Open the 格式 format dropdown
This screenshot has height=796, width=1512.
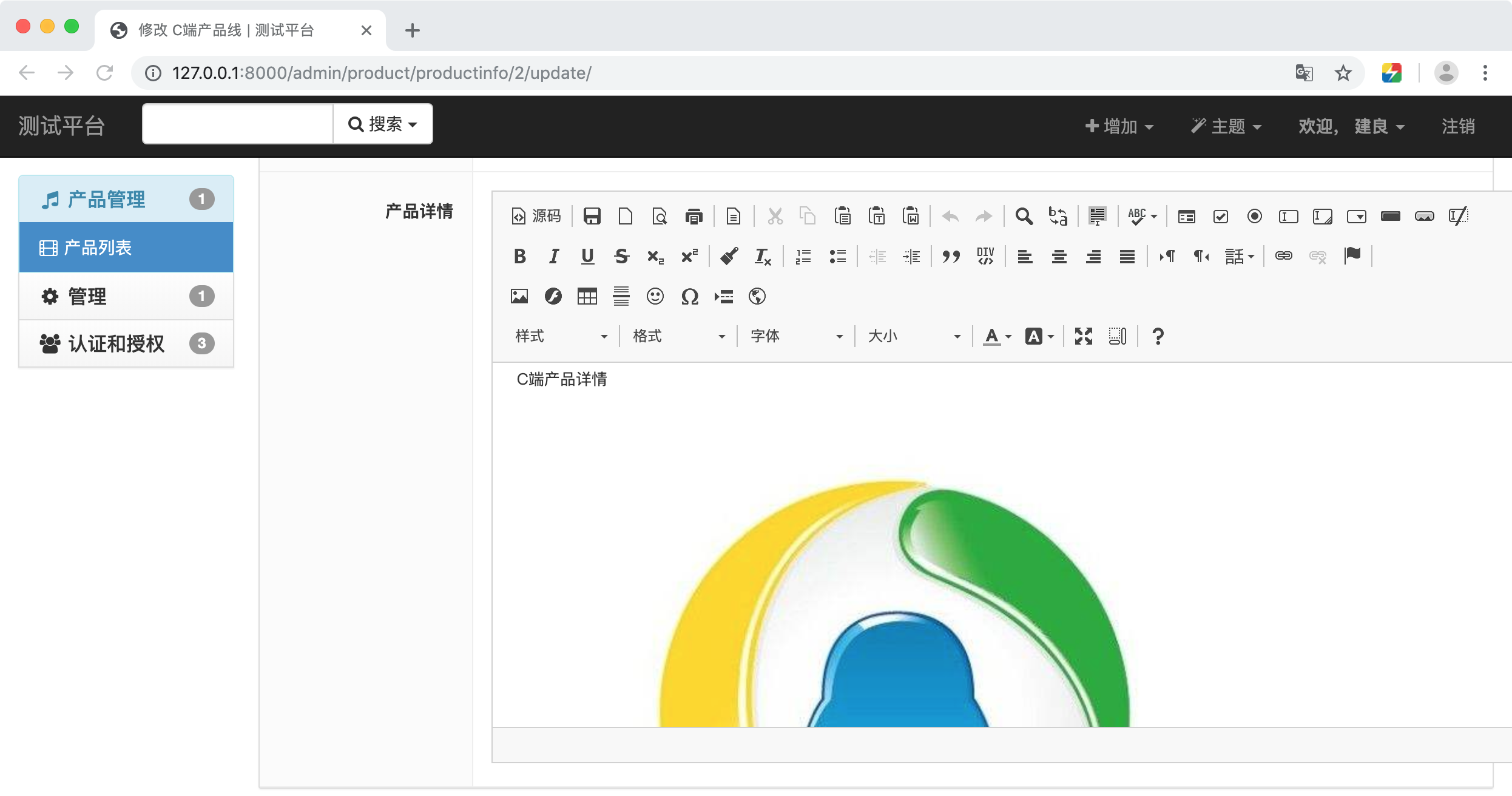[x=678, y=336]
